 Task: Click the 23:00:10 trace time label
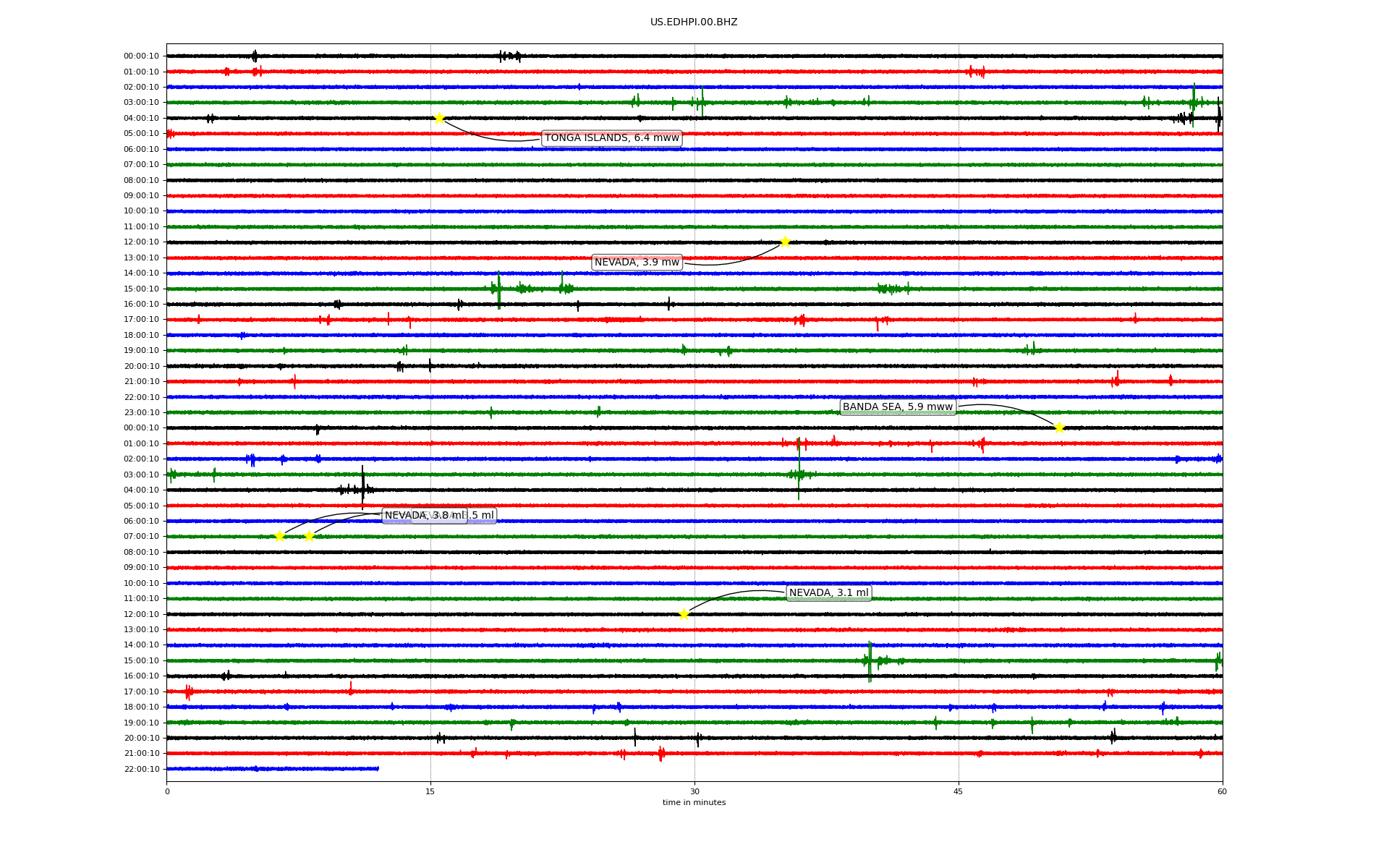[141, 413]
